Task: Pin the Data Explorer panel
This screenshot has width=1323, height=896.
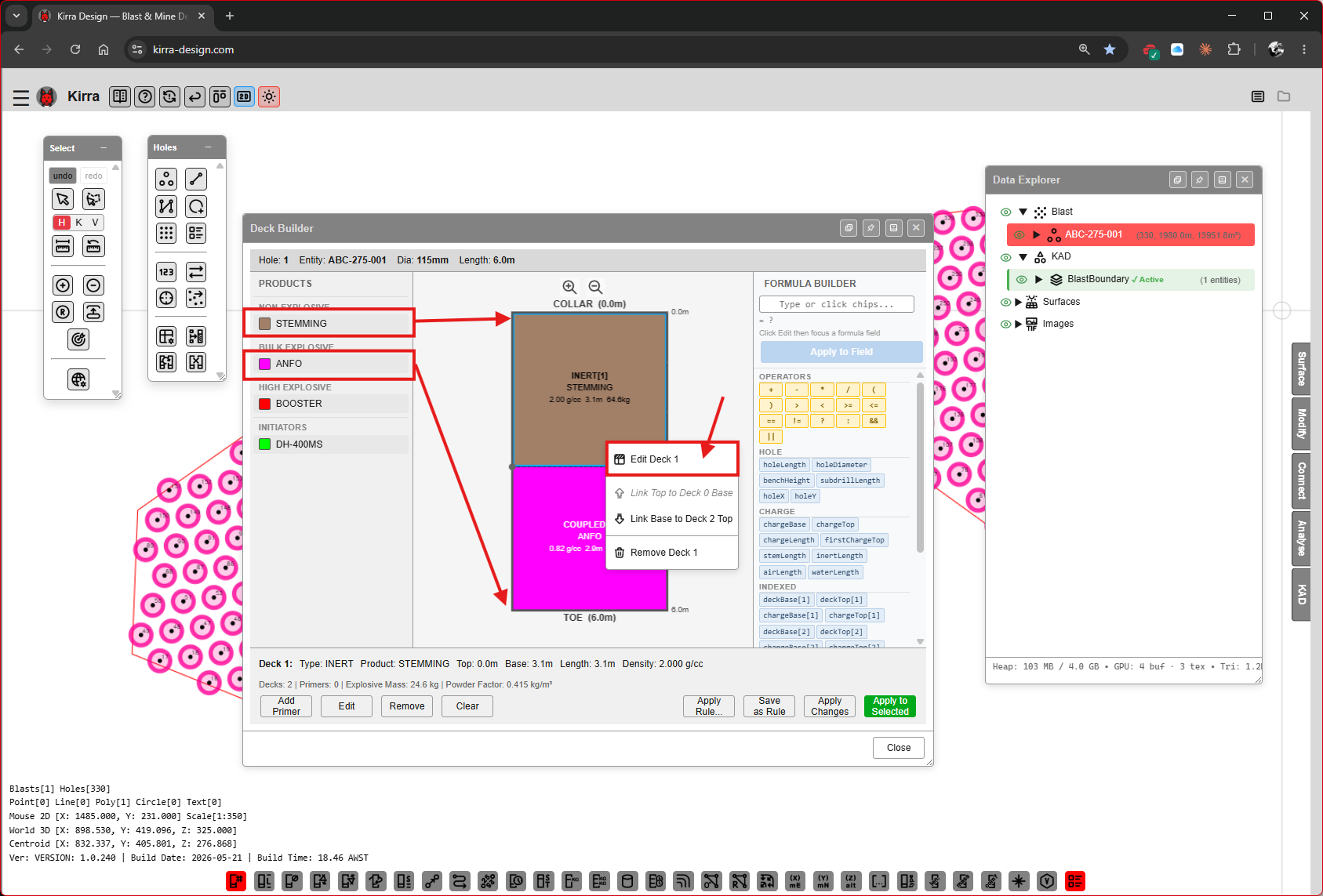Action: click(x=1200, y=180)
